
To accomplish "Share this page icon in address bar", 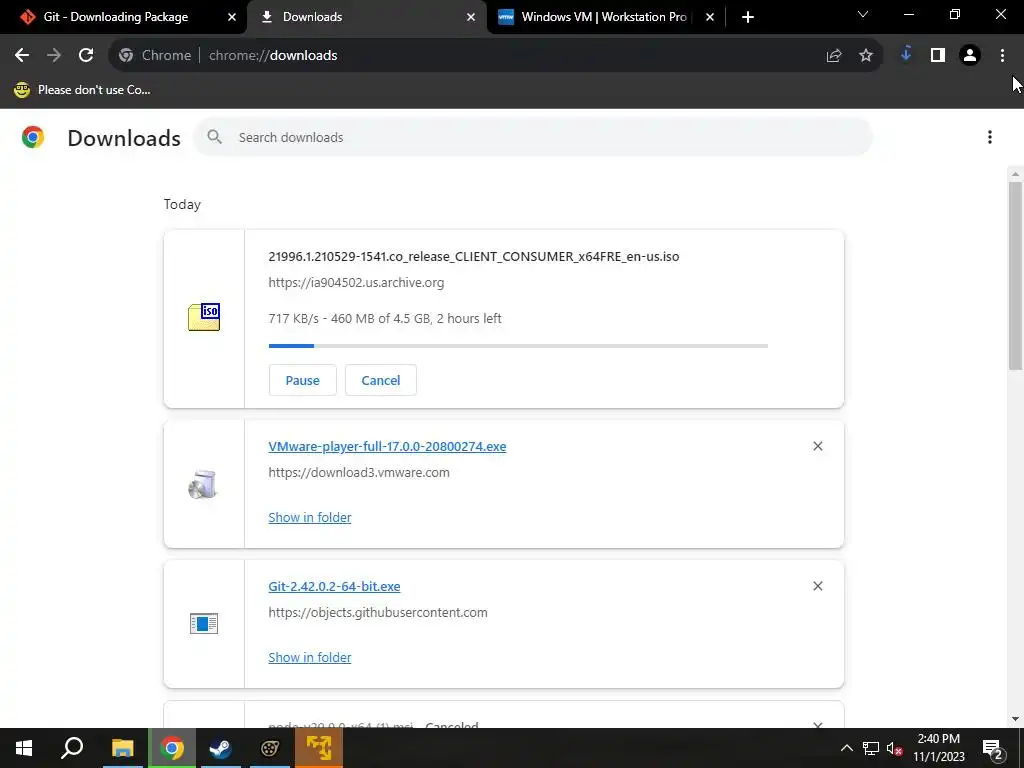I will tap(834, 56).
